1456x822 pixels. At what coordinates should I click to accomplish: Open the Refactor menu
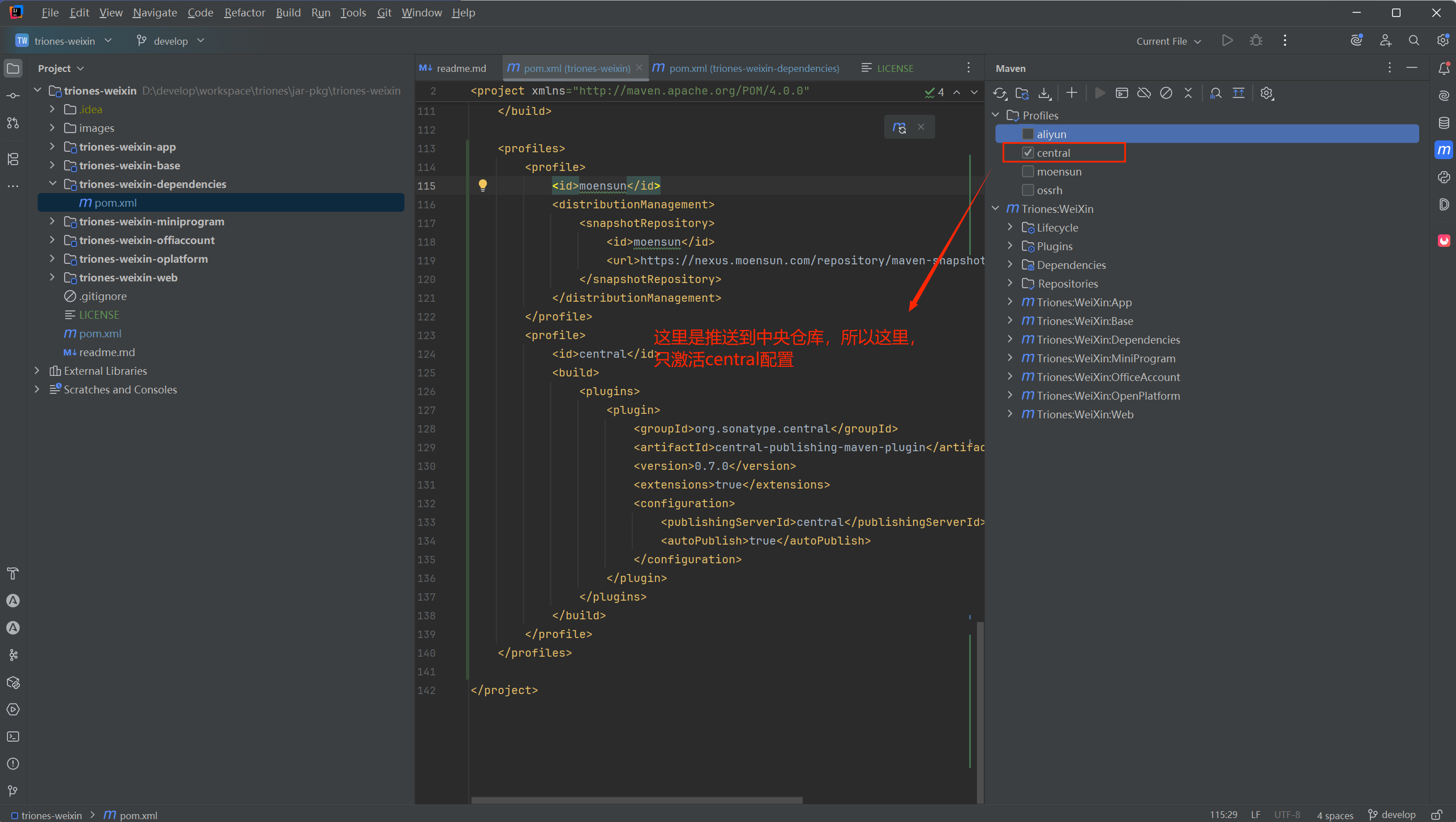tap(245, 12)
